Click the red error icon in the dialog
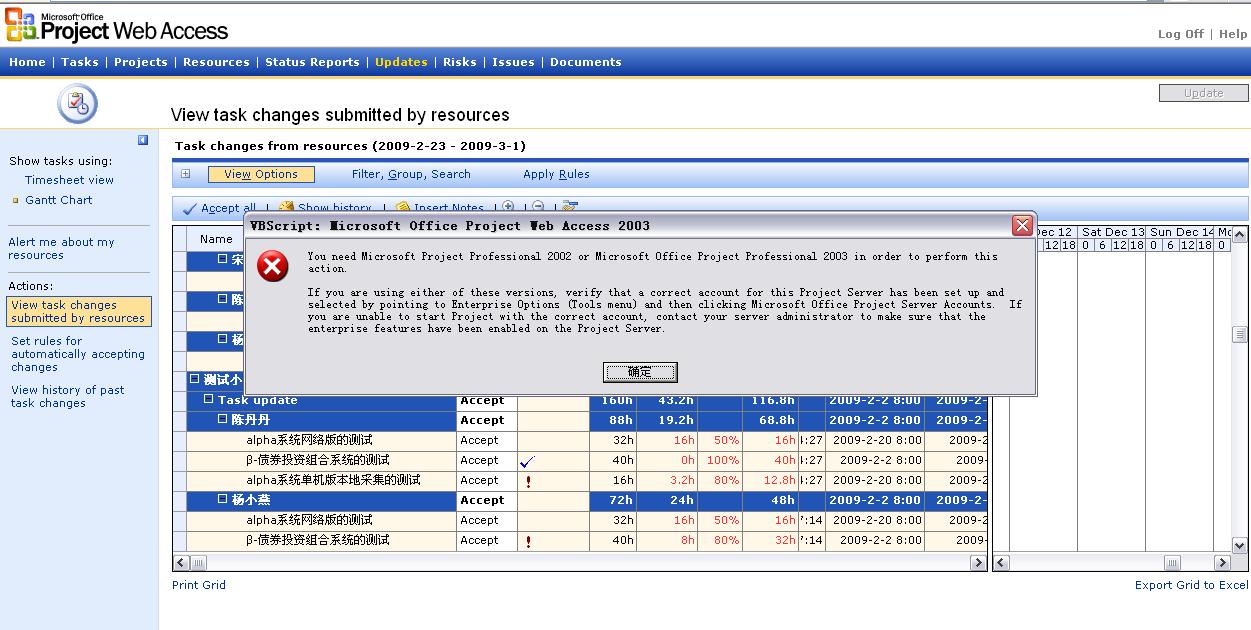 [x=273, y=266]
